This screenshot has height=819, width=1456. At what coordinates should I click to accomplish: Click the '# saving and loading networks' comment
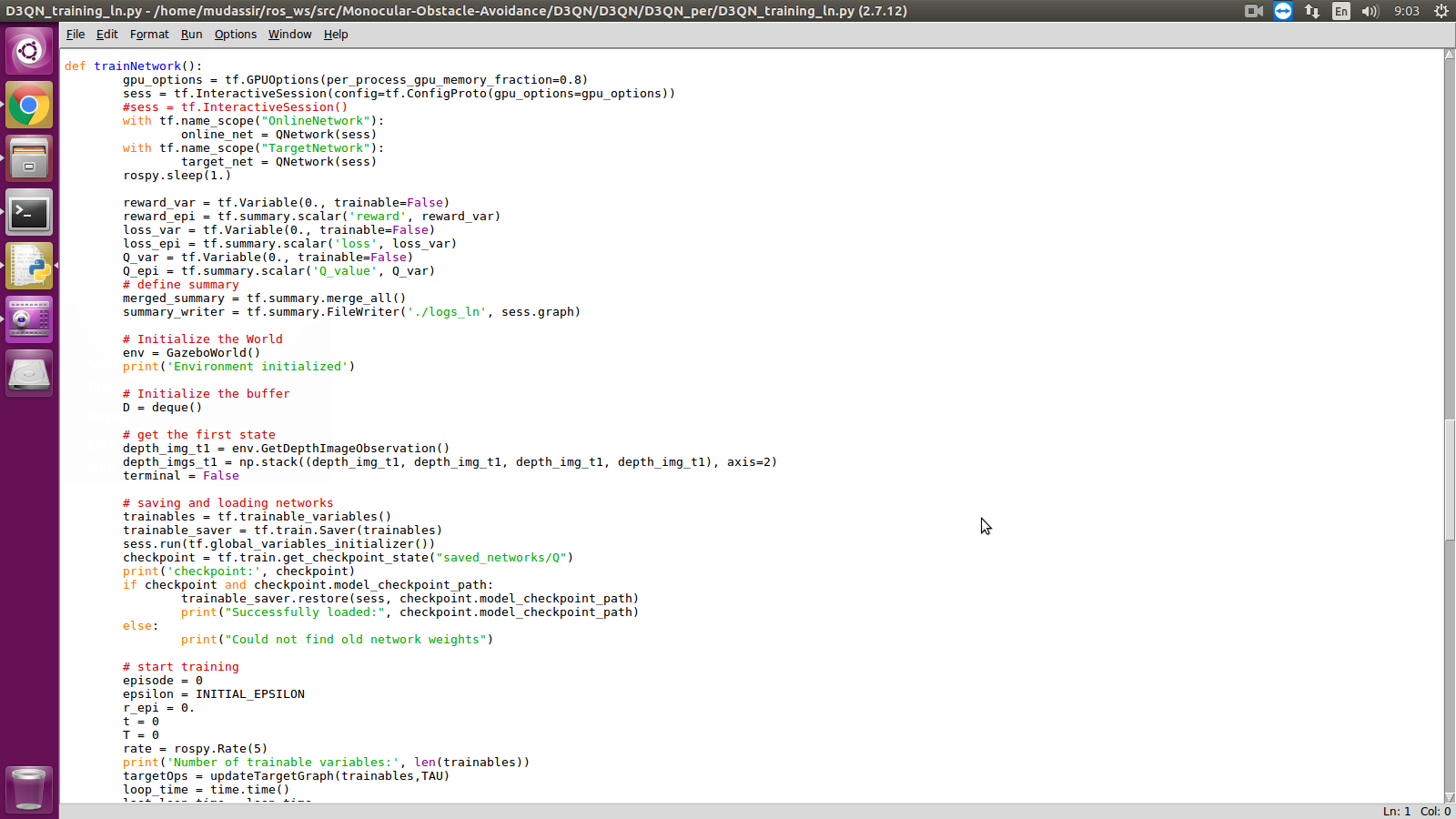tap(228, 503)
